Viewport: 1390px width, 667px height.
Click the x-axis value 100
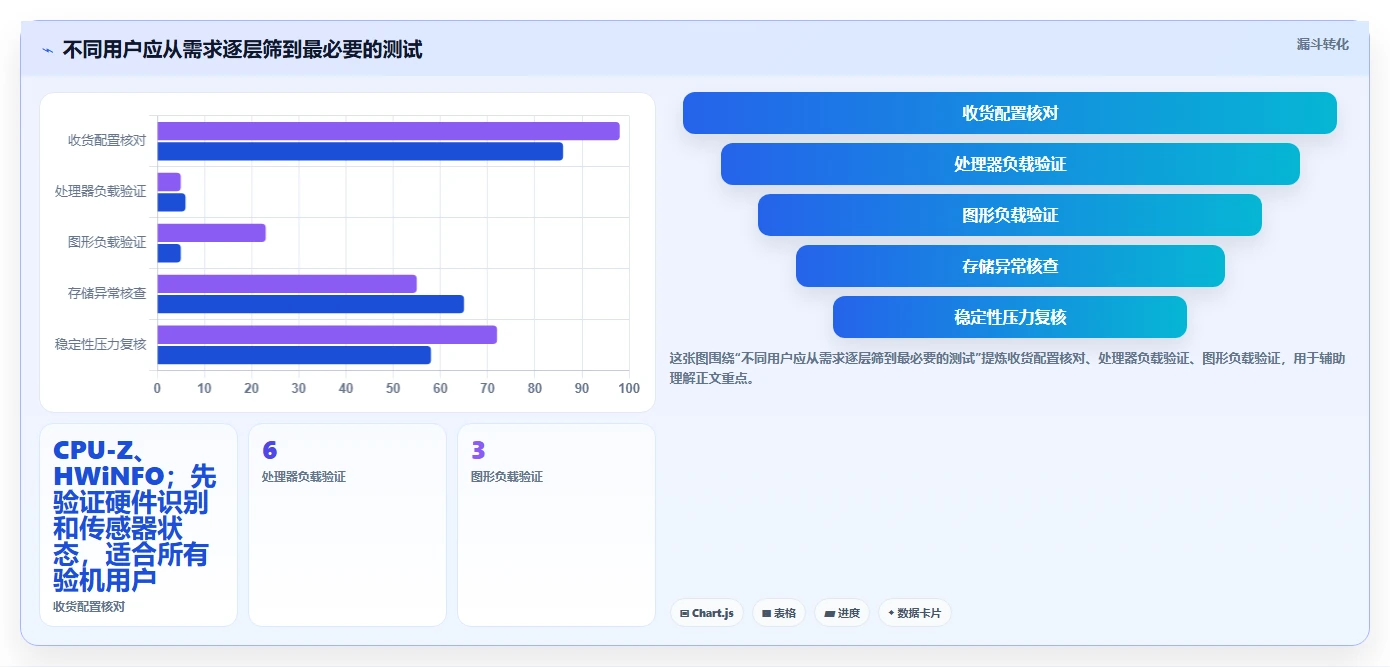point(629,388)
